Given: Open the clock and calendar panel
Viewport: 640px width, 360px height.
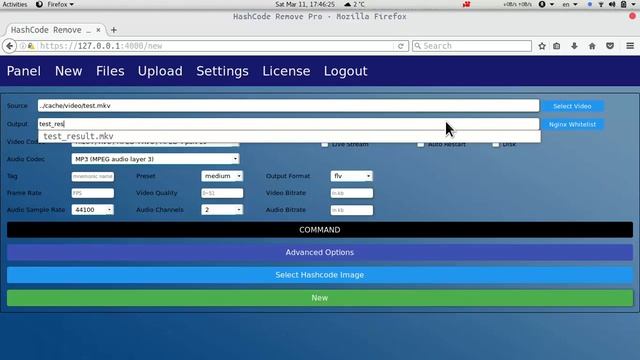Looking at the screenshot, I should (x=305, y=4).
